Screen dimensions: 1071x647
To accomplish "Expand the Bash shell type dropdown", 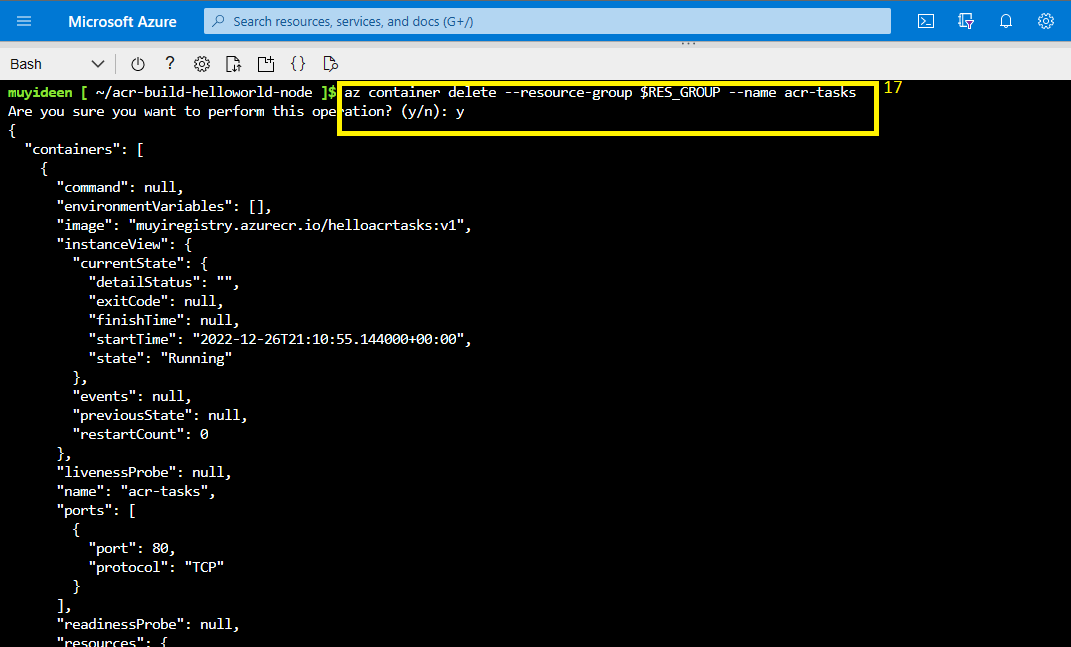I will [57, 64].
